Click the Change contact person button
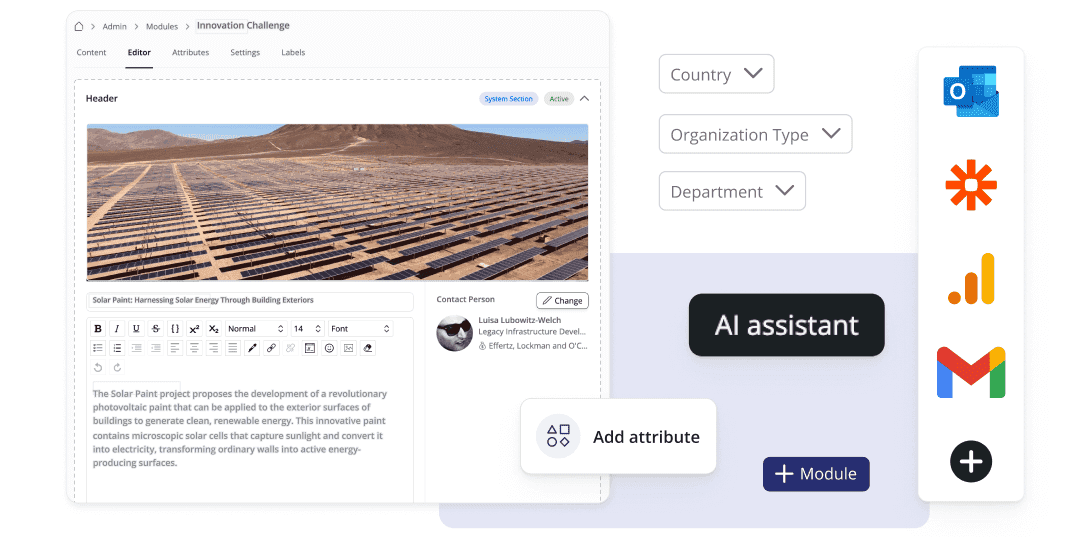The width and height of the screenshot is (1091, 539). [x=562, y=300]
